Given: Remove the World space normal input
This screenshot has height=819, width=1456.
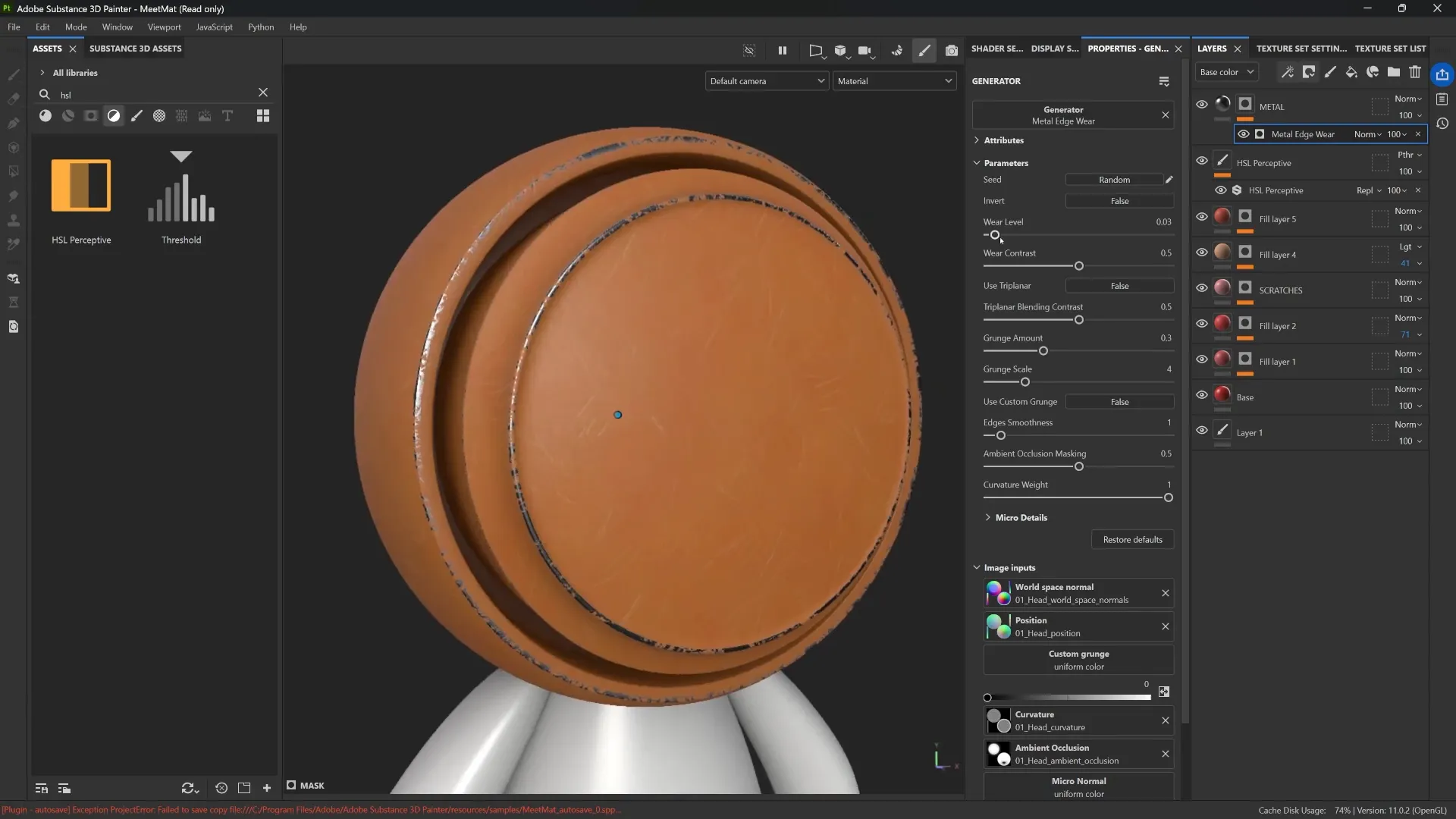Looking at the screenshot, I should pos(1166,593).
